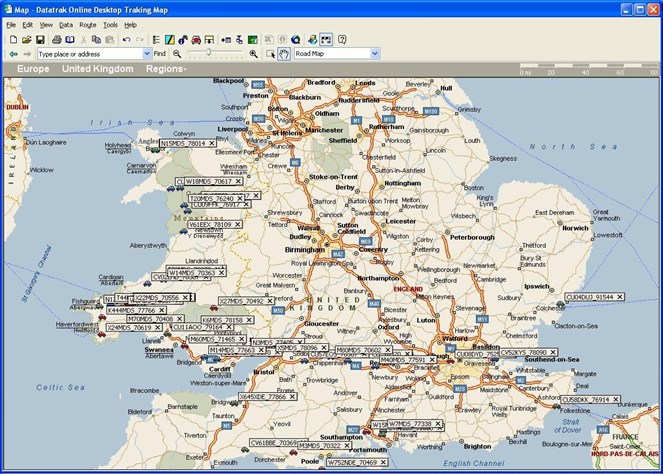Undo the last action
Screen dimensions: 663x474
[126, 40]
